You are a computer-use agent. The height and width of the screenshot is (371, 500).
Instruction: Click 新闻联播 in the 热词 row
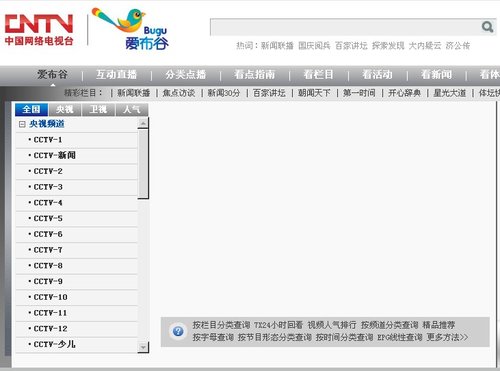(277, 46)
